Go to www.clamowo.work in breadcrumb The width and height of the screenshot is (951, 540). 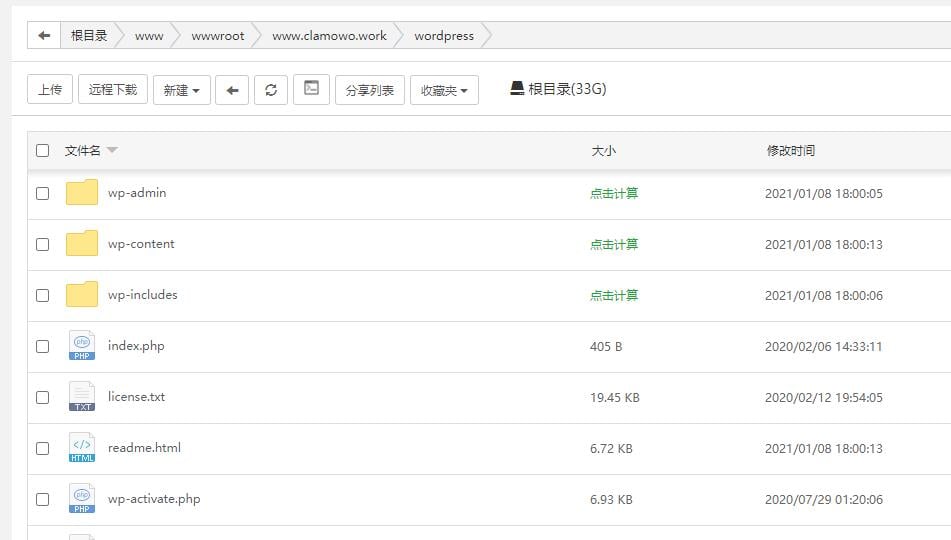click(329, 36)
